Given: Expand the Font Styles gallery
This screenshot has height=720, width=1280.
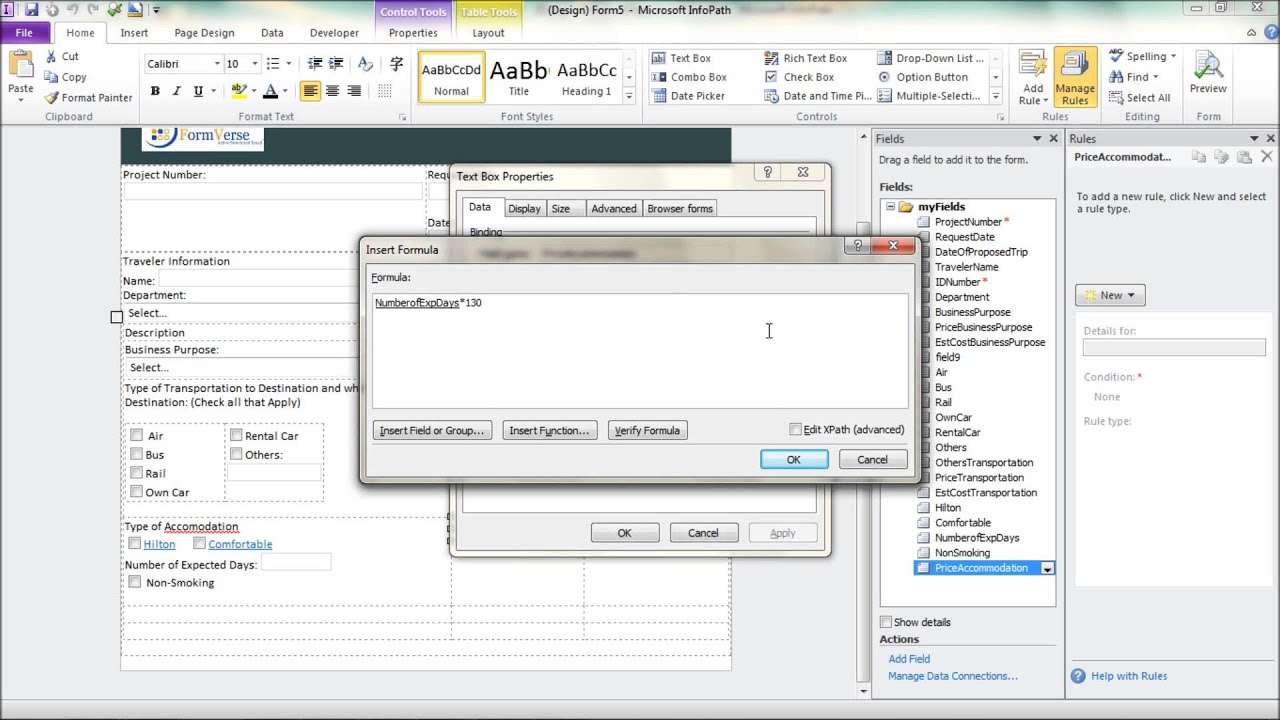Looking at the screenshot, I should coord(629,96).
